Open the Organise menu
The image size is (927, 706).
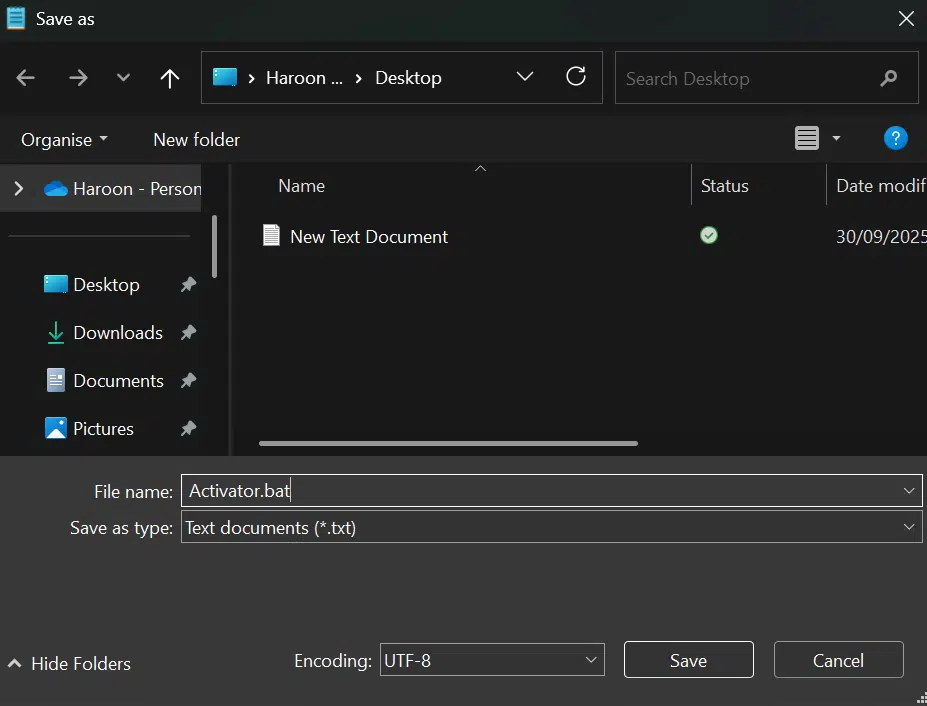(x=64, y=140)
